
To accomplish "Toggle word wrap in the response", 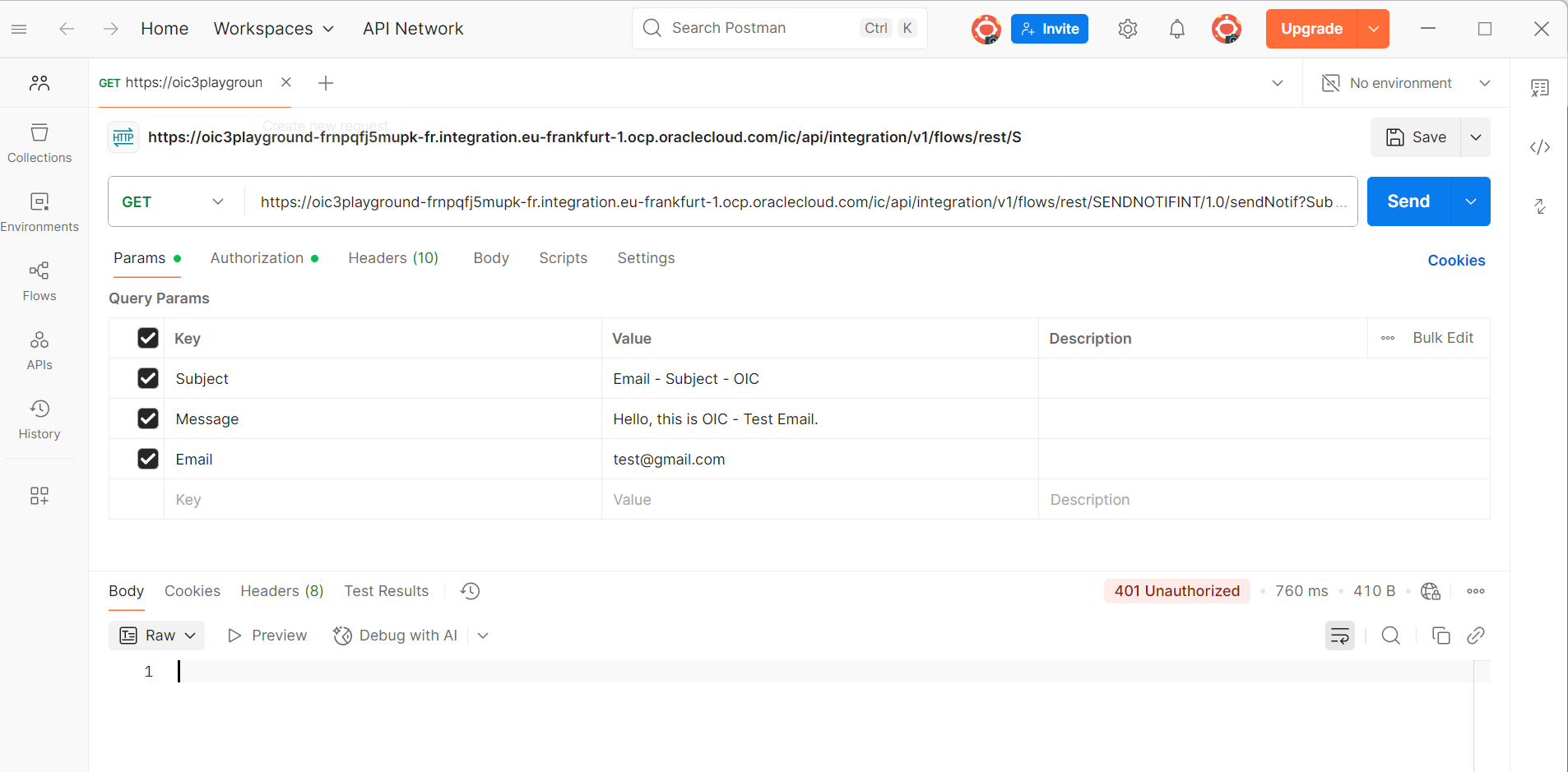I will [1340, 636].
